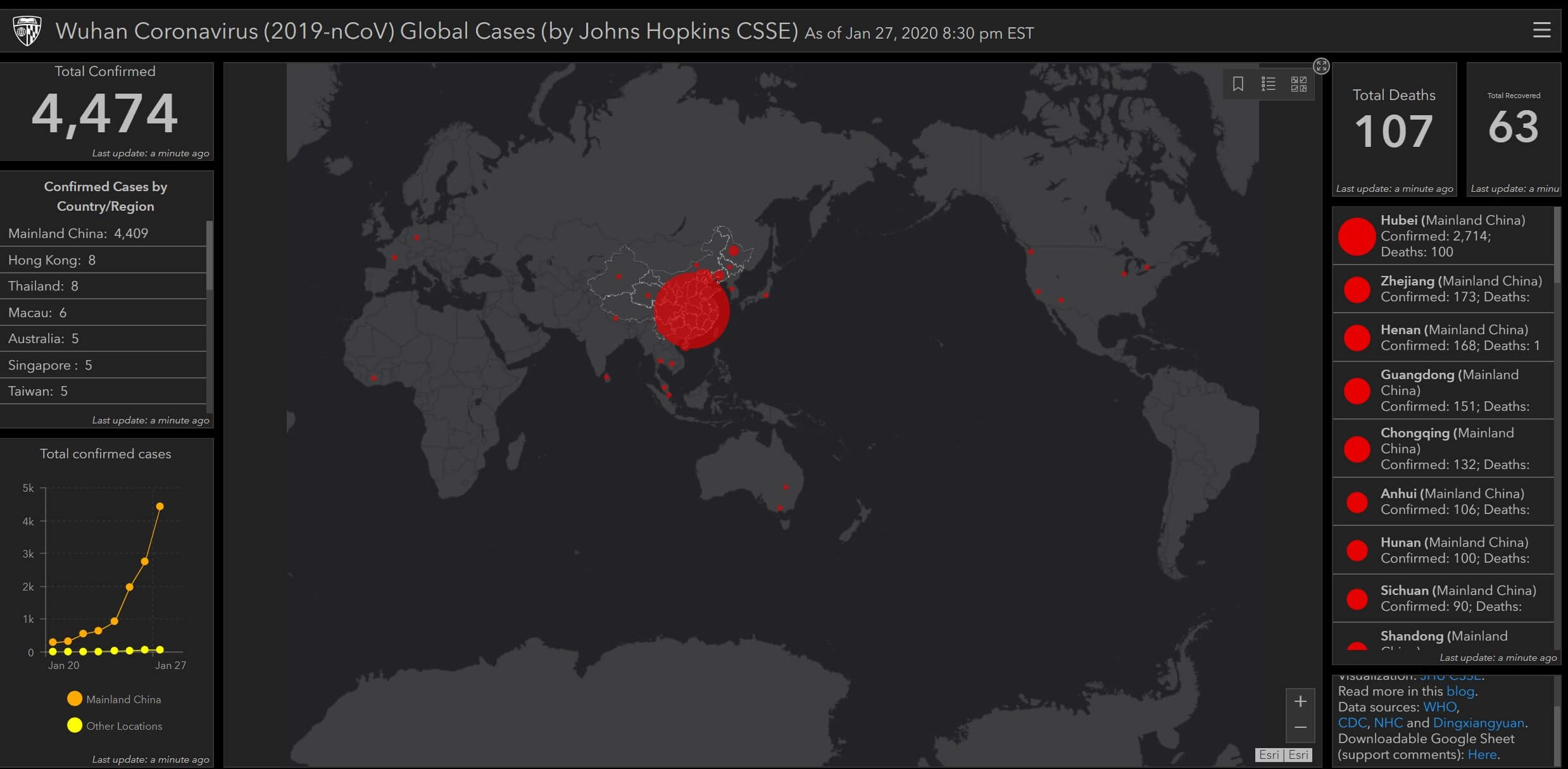1568x769 pixels.
Task: Open the CDC data source link
Action: click(1352, 723)
